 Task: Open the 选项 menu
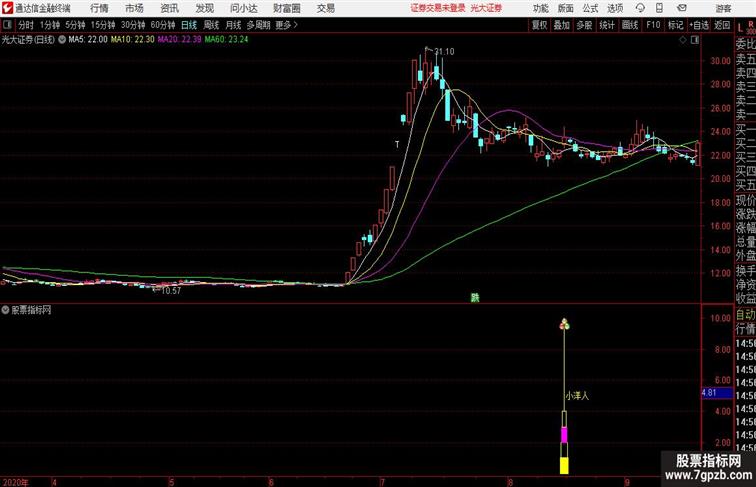[x=615, y=8]
